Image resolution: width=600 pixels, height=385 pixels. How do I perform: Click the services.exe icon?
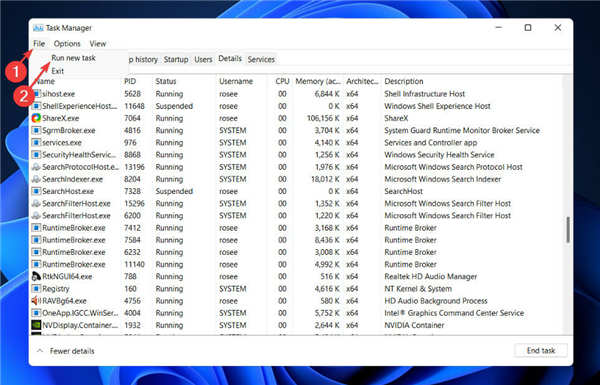[36, 143]
